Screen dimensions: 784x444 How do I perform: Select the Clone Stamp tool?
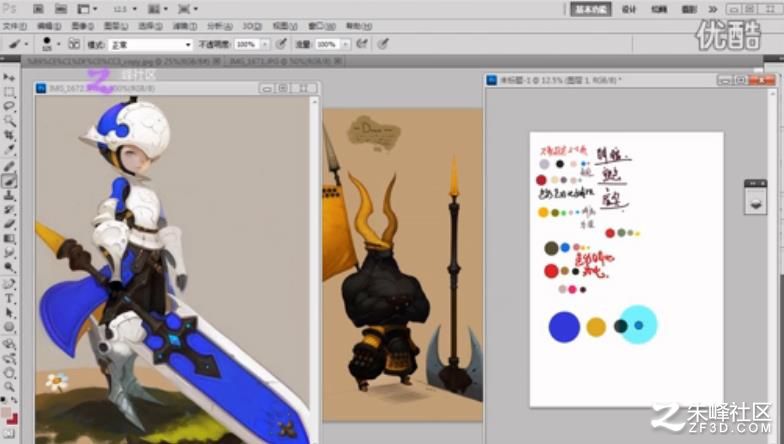[9, 196]
